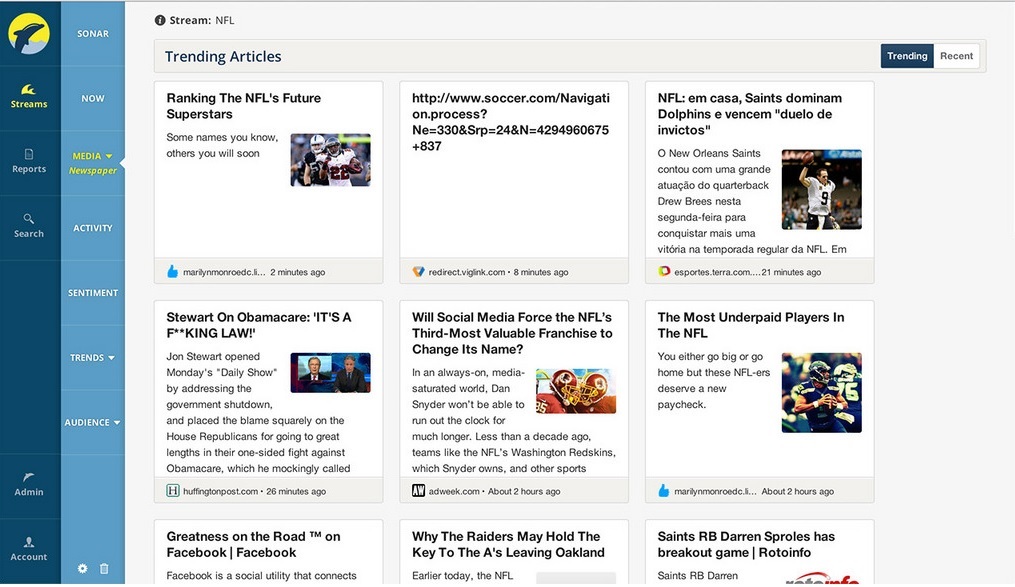Open 'Stewart On Obamacare' article title
This screenshot has width=1015, height=587.
pos(259,325)
